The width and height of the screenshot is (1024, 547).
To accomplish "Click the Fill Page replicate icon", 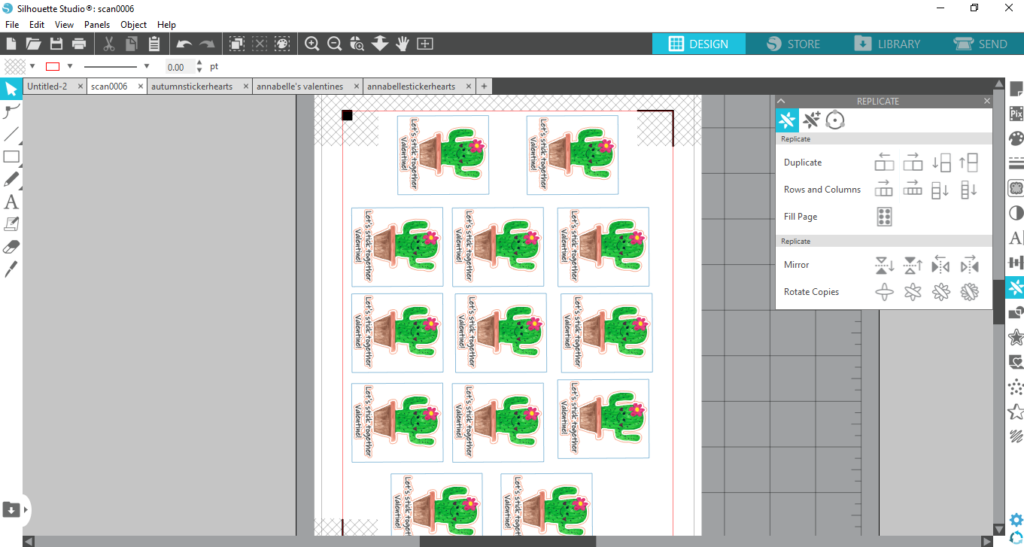I will click(x=884, y=216).
